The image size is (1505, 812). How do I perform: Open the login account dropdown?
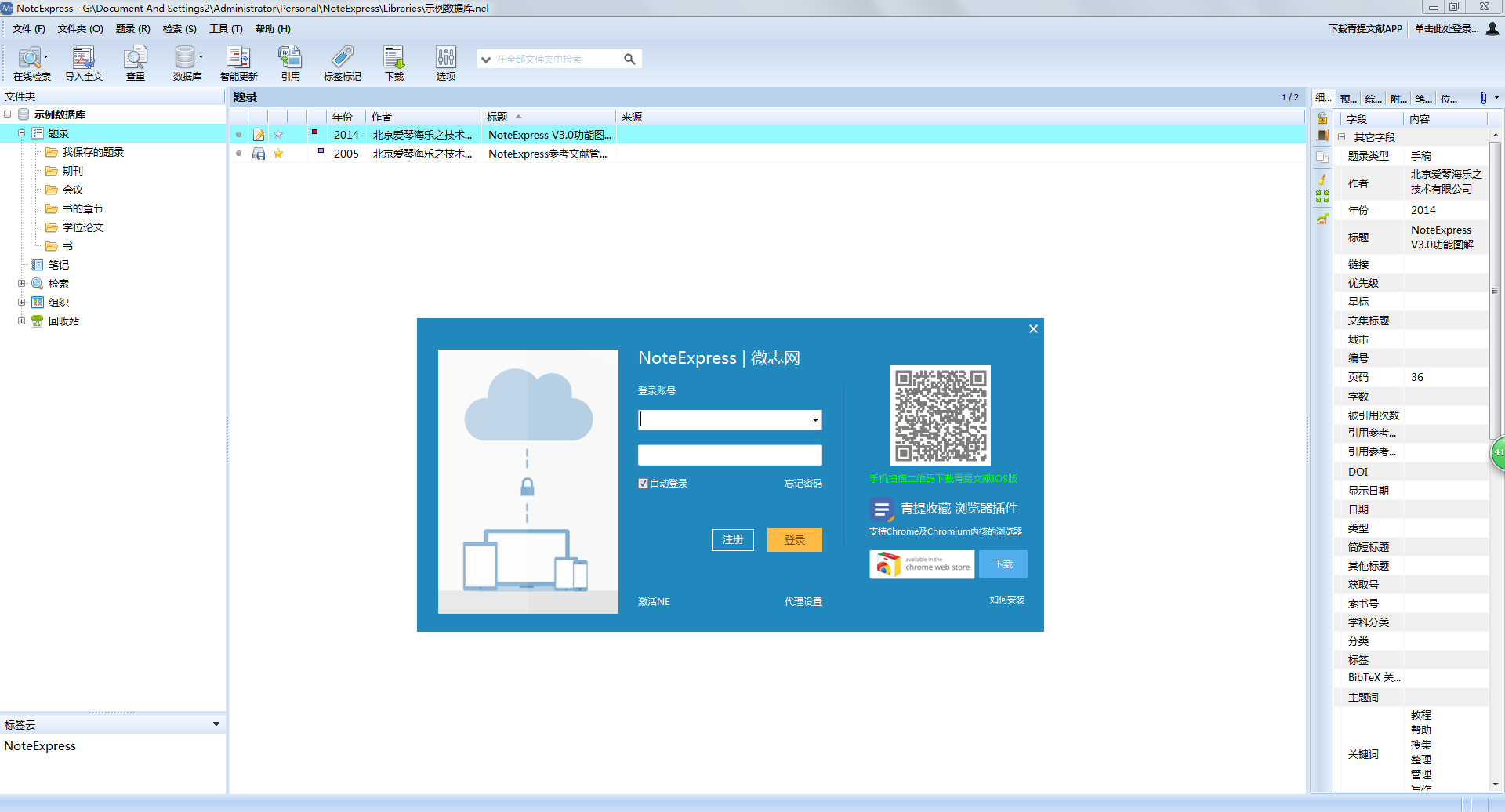tap(815, 419)
